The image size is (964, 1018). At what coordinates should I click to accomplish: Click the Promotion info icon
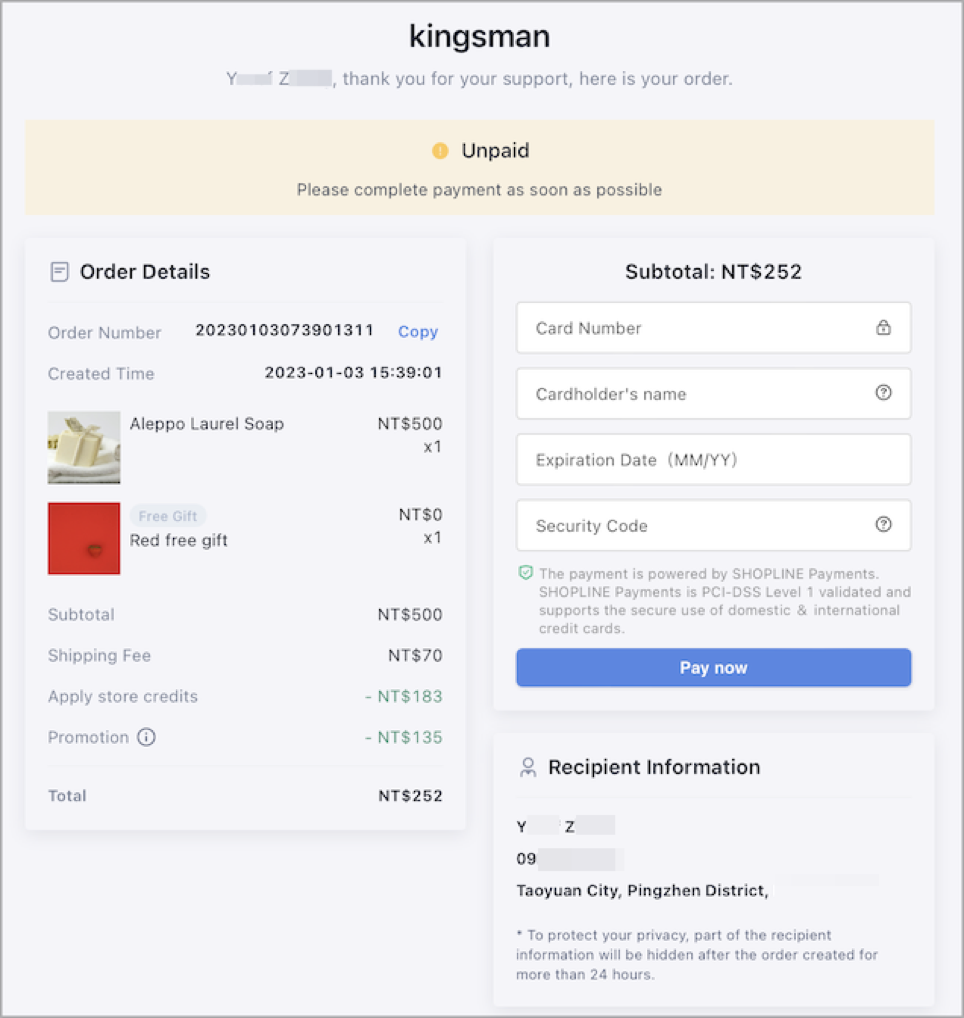146,737
